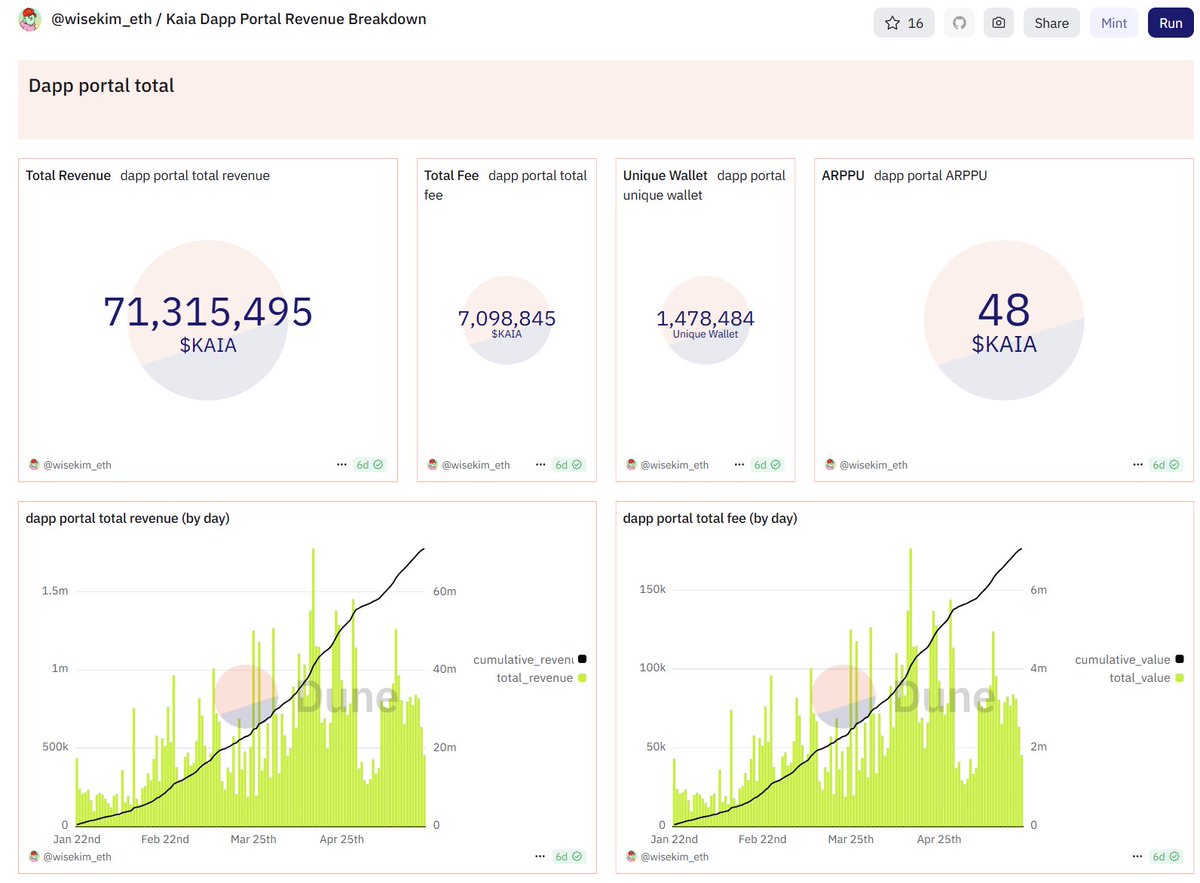The height and width of the screenshot is (883, 1200).
Task: Click the 6d freshness badge on Unique Wallet card
Action: click(x=768, y=465)
